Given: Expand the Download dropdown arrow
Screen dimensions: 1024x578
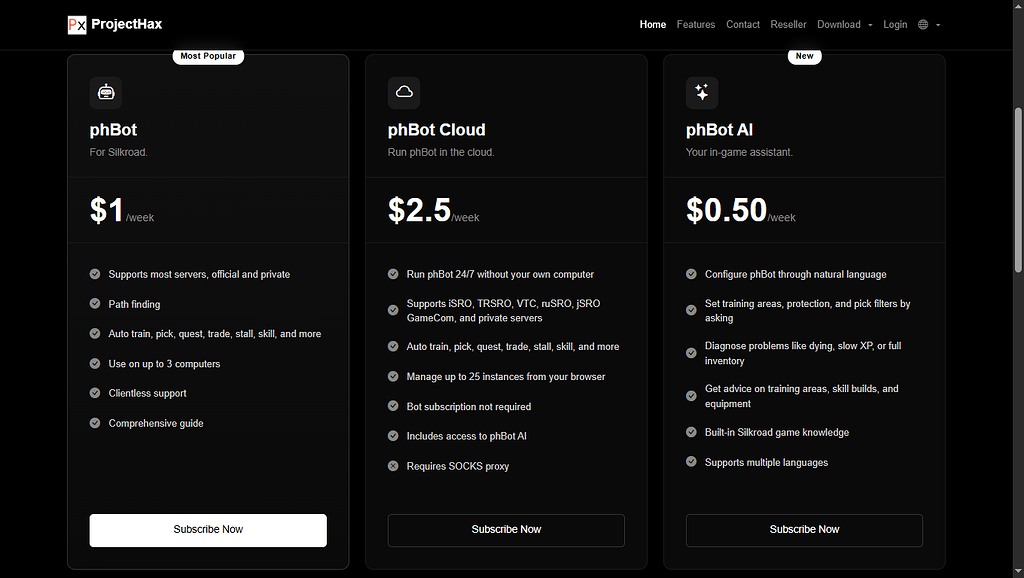Looking at the screenshot, I should [x=870, y=25].
